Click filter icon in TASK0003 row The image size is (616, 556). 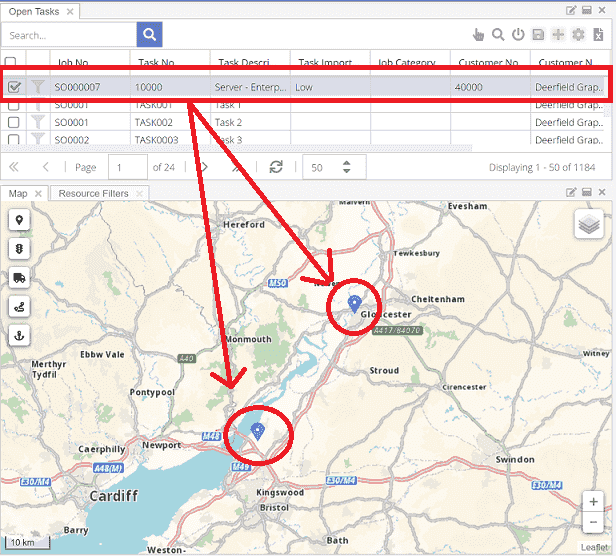[38, 139]
